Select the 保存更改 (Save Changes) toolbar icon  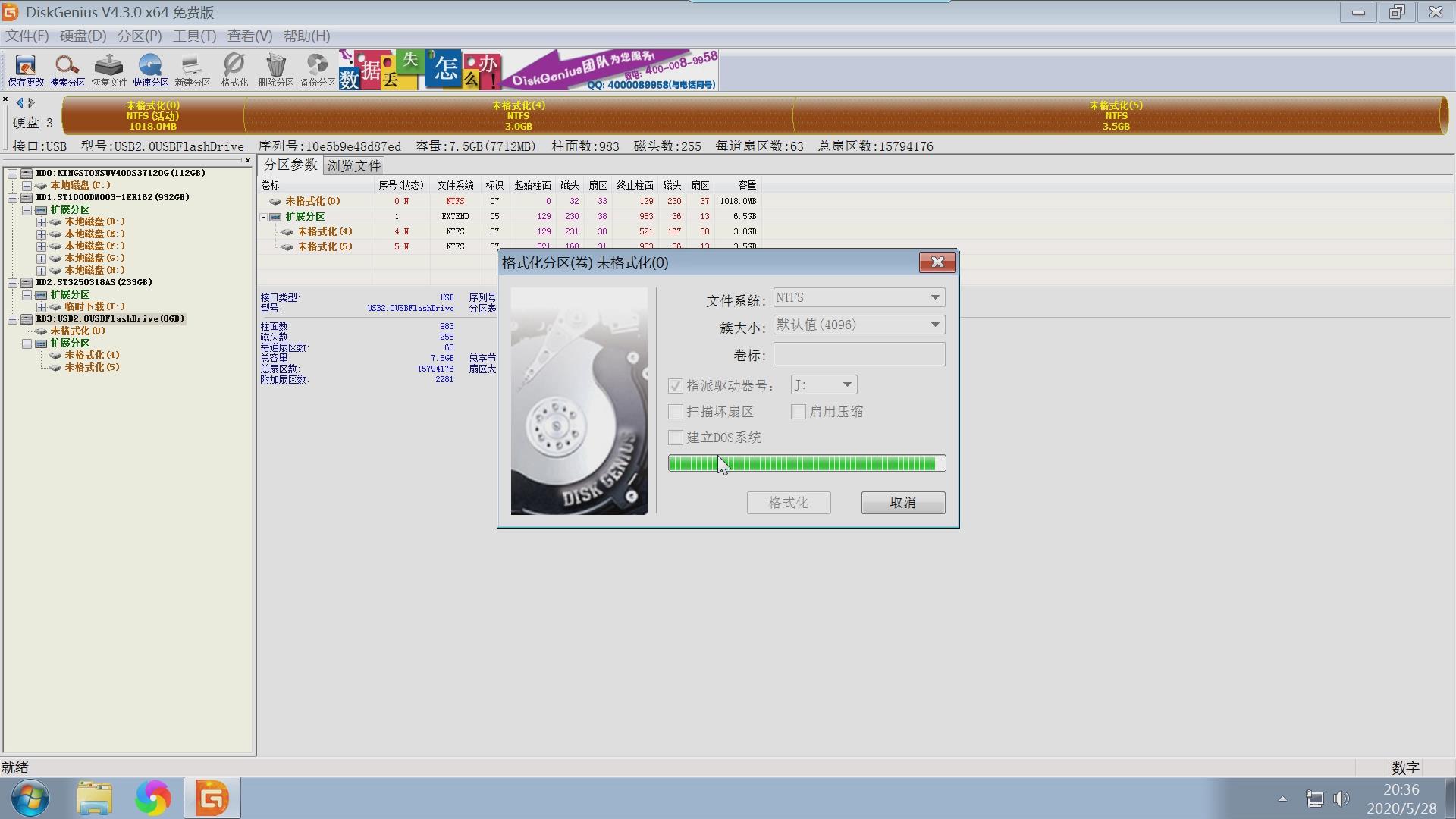point(24,70)
